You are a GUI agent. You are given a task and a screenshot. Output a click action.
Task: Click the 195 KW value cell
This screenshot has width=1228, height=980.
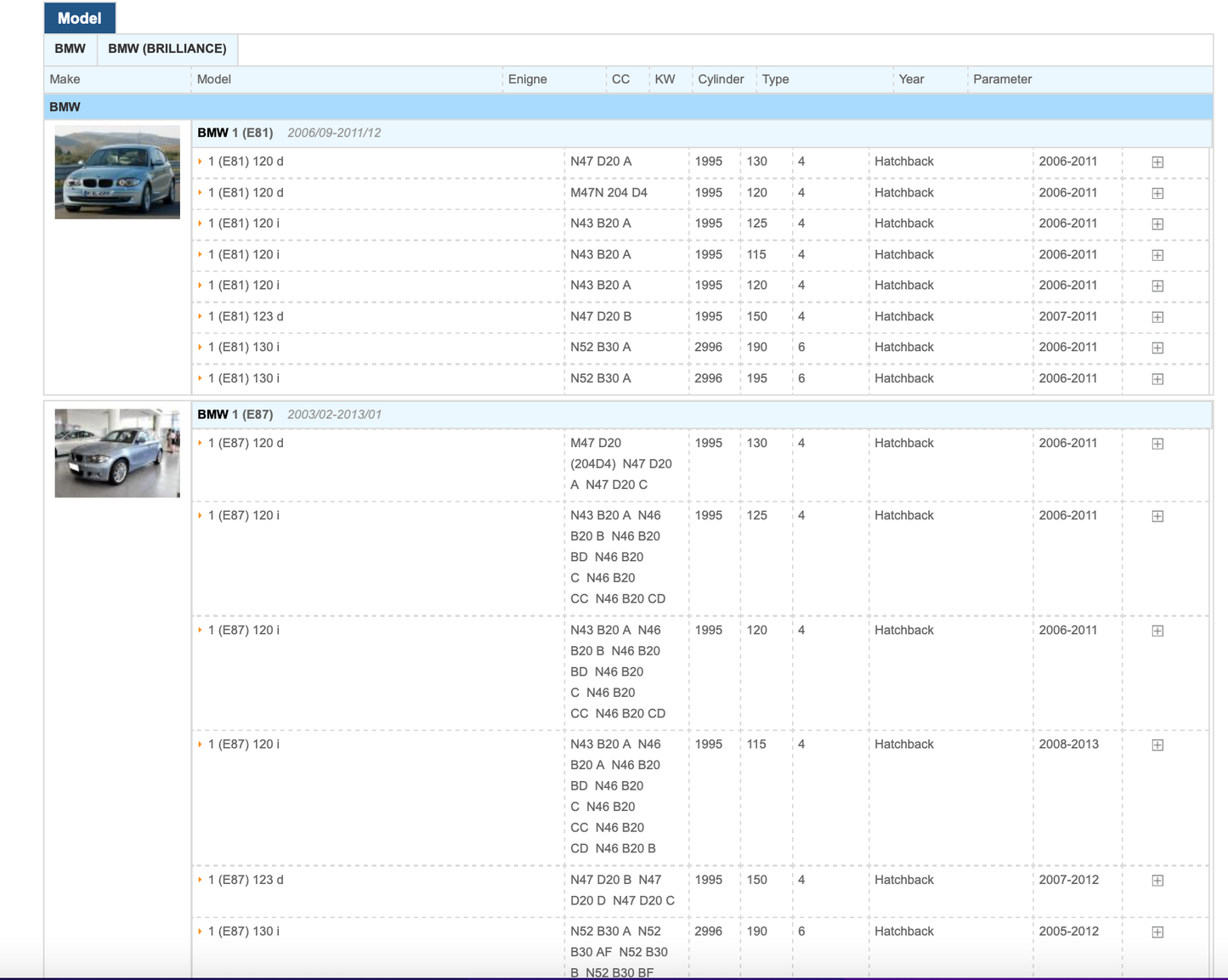click(x=757, y=378)
